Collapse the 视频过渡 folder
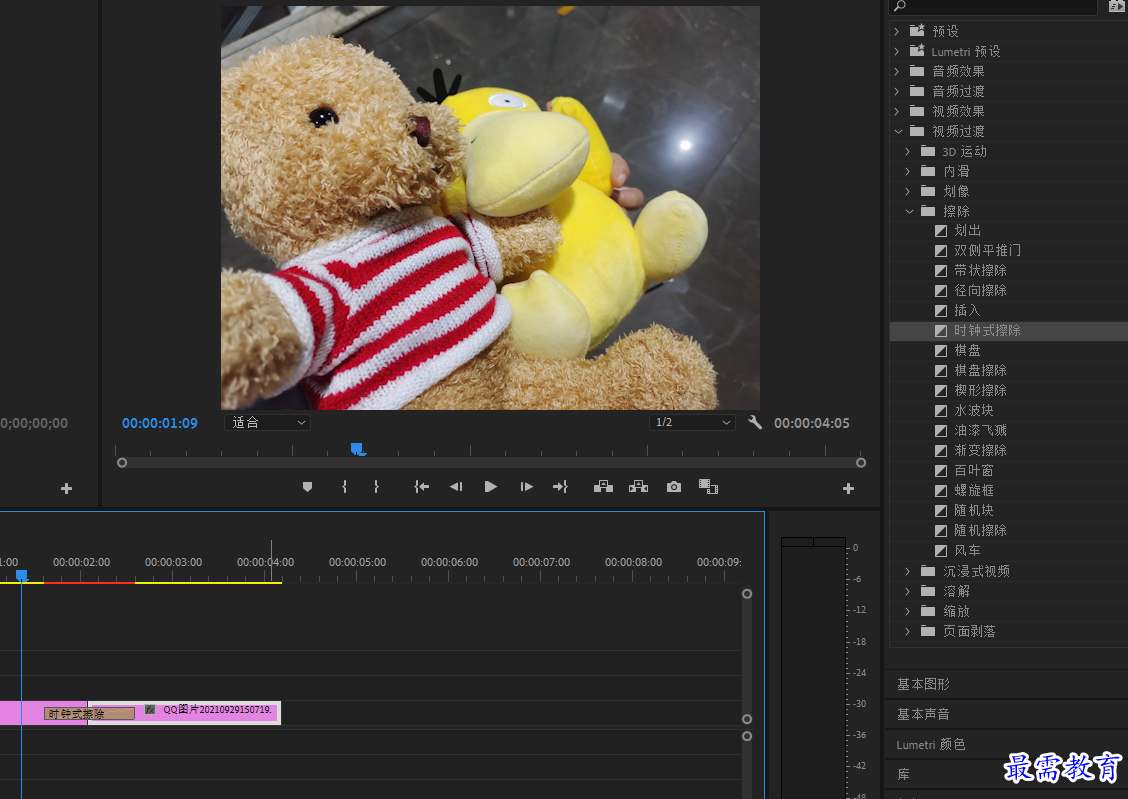Screen dimensions: 1128x799 click(x=898, y=132)
